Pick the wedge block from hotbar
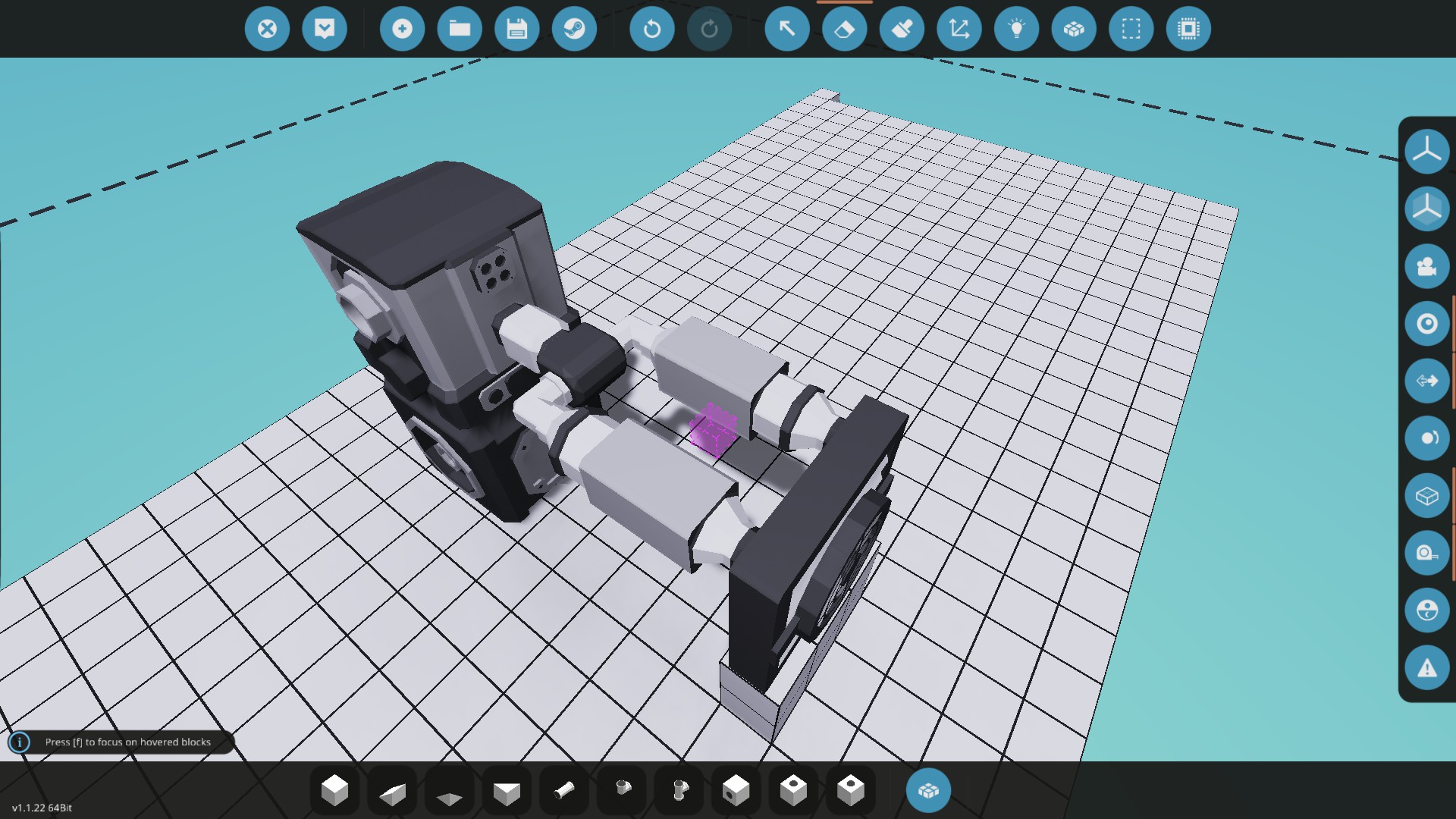This screenshot has height=819, width=1456. point(392,792)
